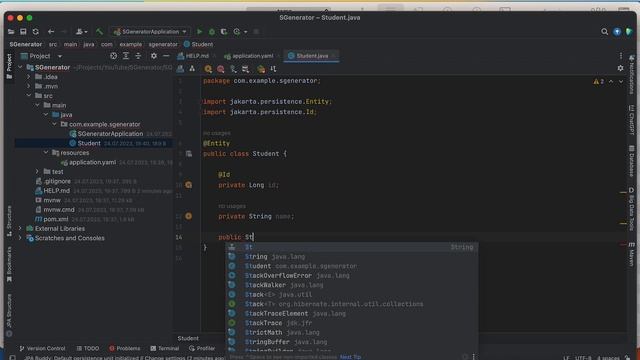Click the Collapse All icon in Project panel

click(x=138, y=56)
